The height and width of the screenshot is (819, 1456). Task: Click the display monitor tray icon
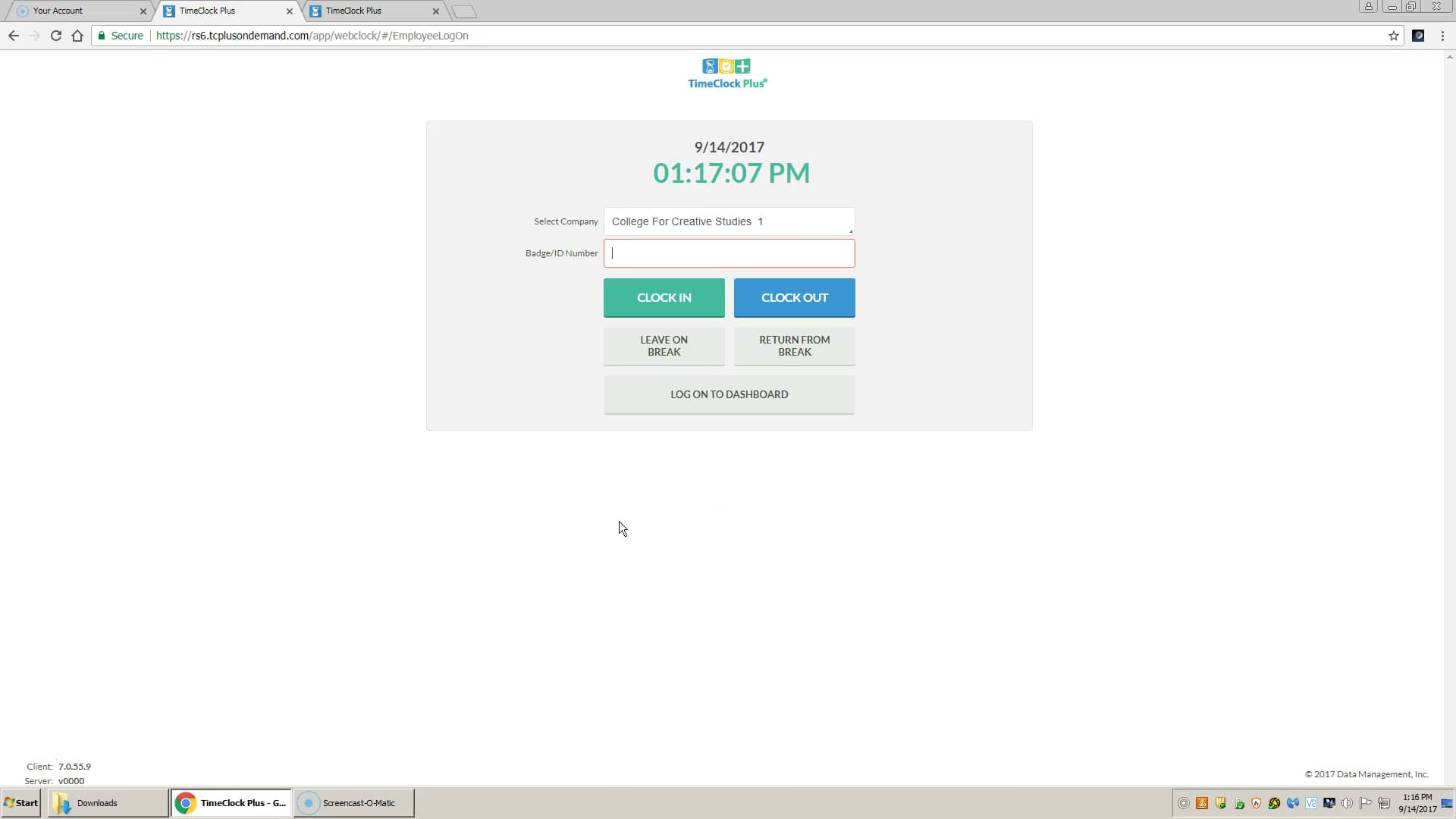1329,803
